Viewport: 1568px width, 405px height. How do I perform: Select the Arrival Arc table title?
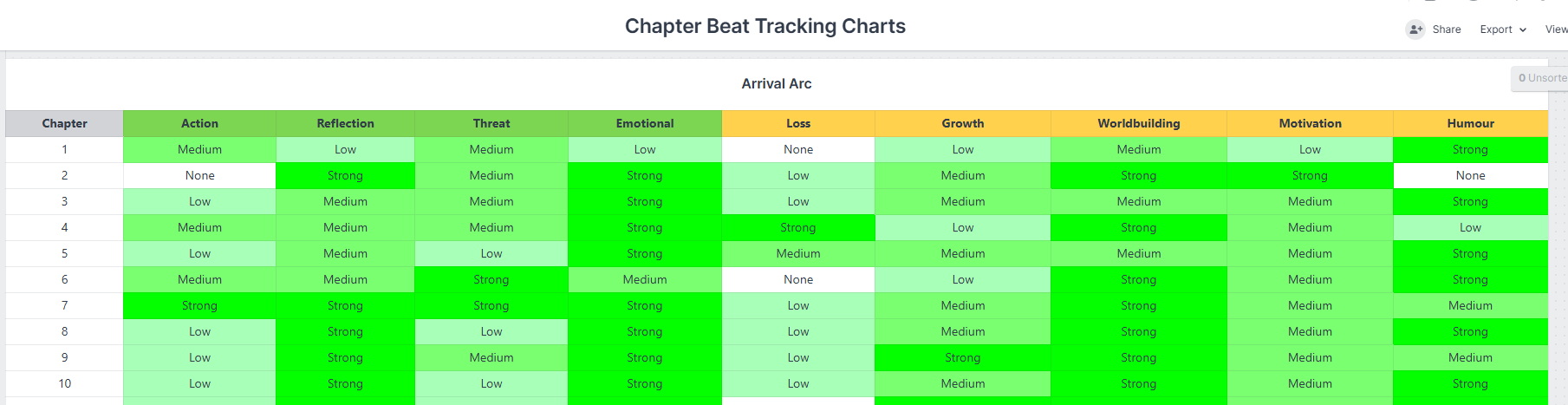pyautogui.click(x=777, y=83)
